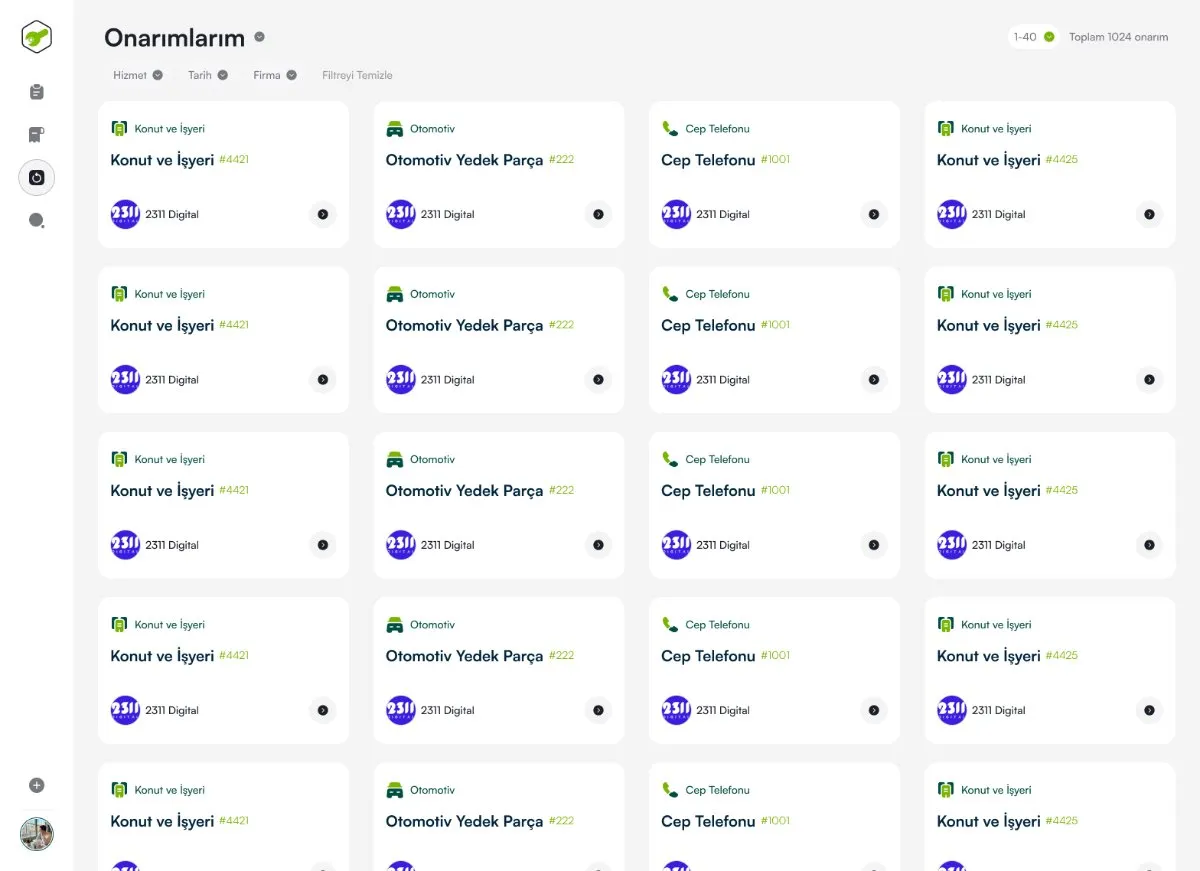The height and width of the screenshot is (871, 1200).
Task: Open first-row Cep Telefonu card title
Action: 708,160
